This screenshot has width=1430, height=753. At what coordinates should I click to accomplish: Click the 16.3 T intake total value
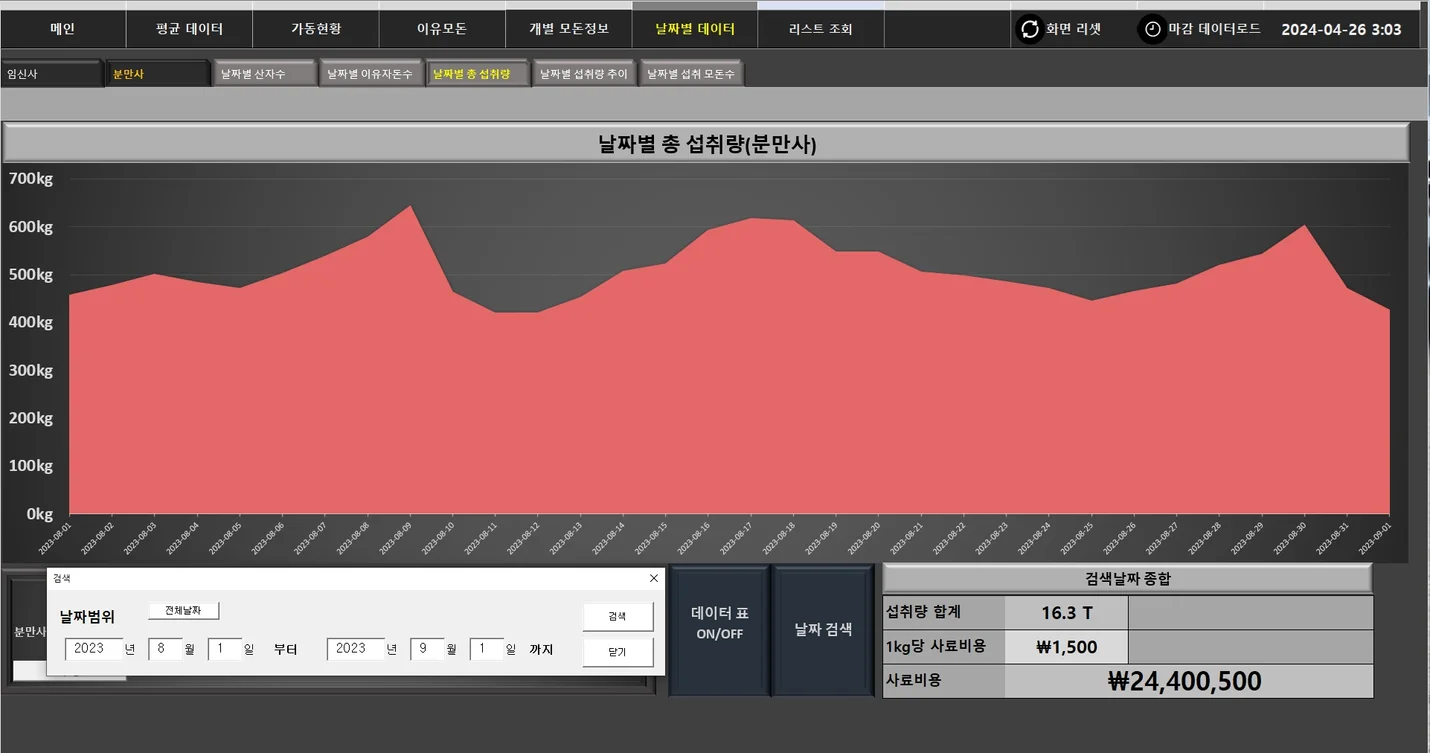pyautogui.click(x=1066, y=612)
